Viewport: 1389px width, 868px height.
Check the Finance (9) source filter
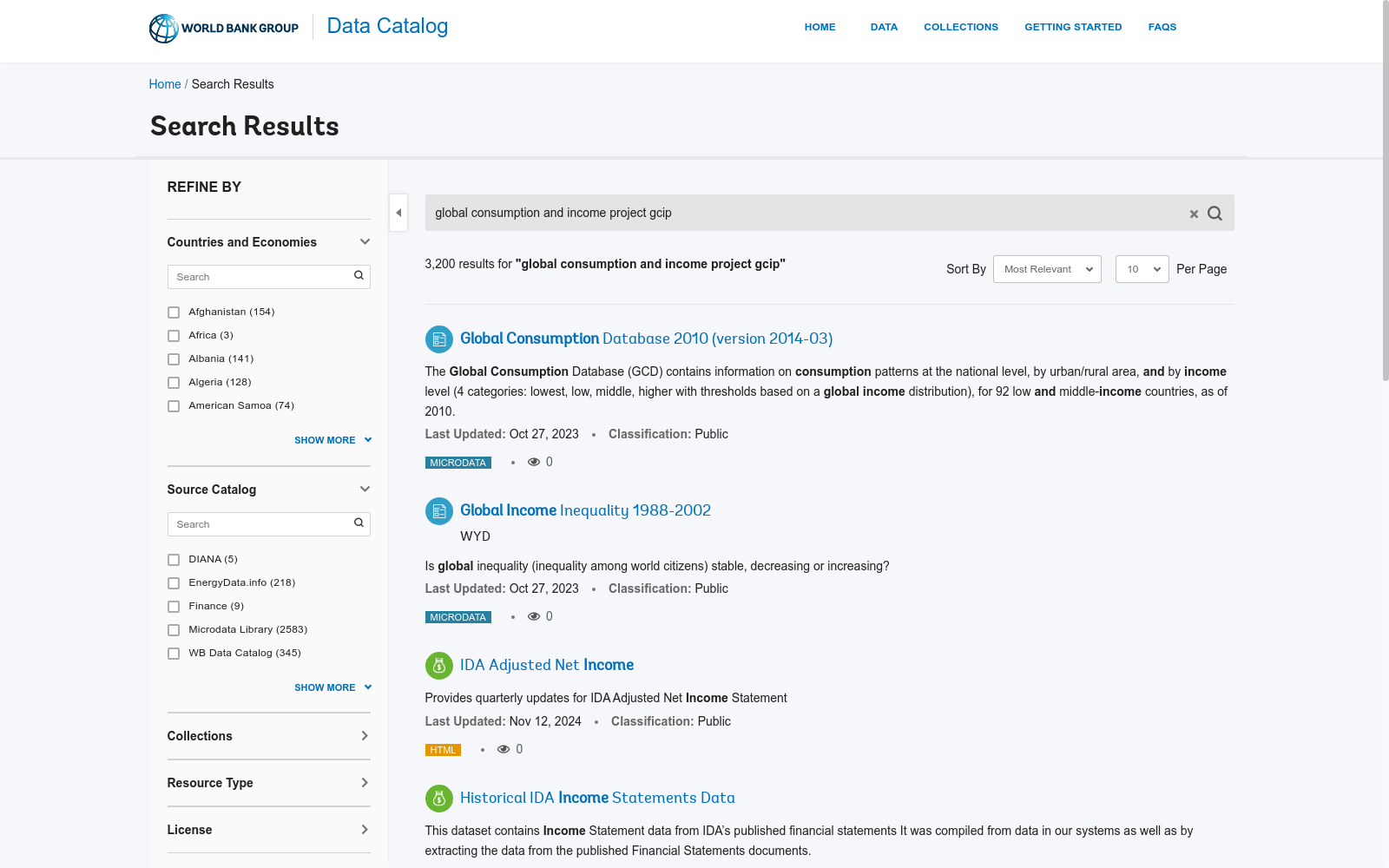click(x=174, y=607)
